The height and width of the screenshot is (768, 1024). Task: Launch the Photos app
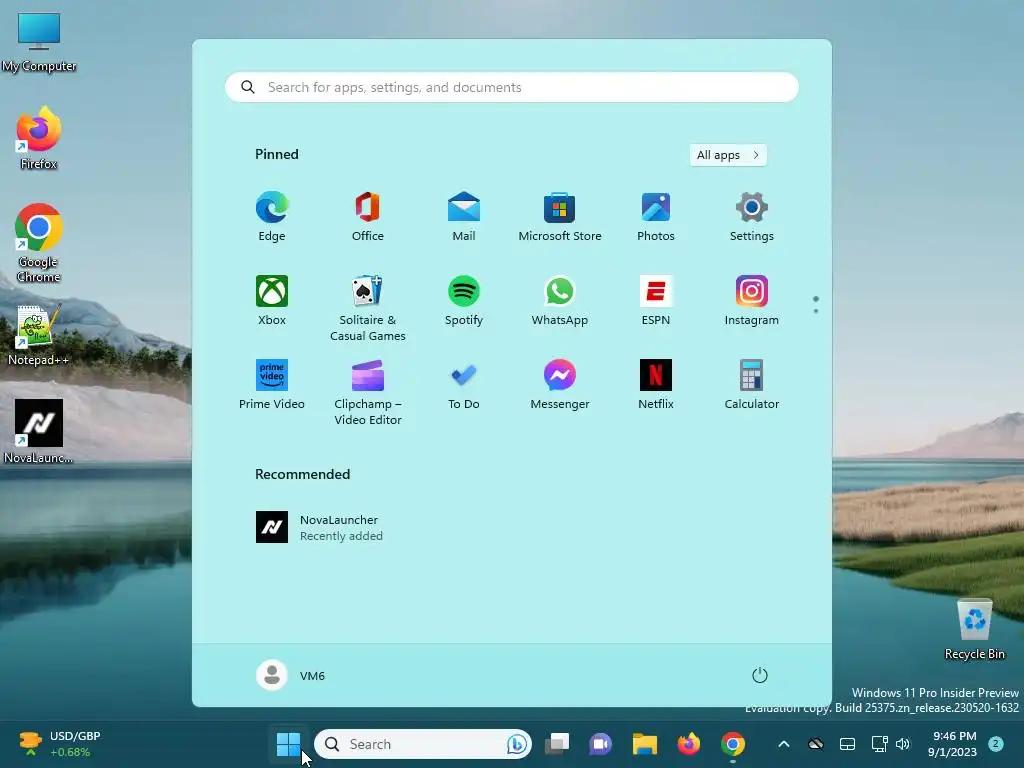[x=656, y=217]
